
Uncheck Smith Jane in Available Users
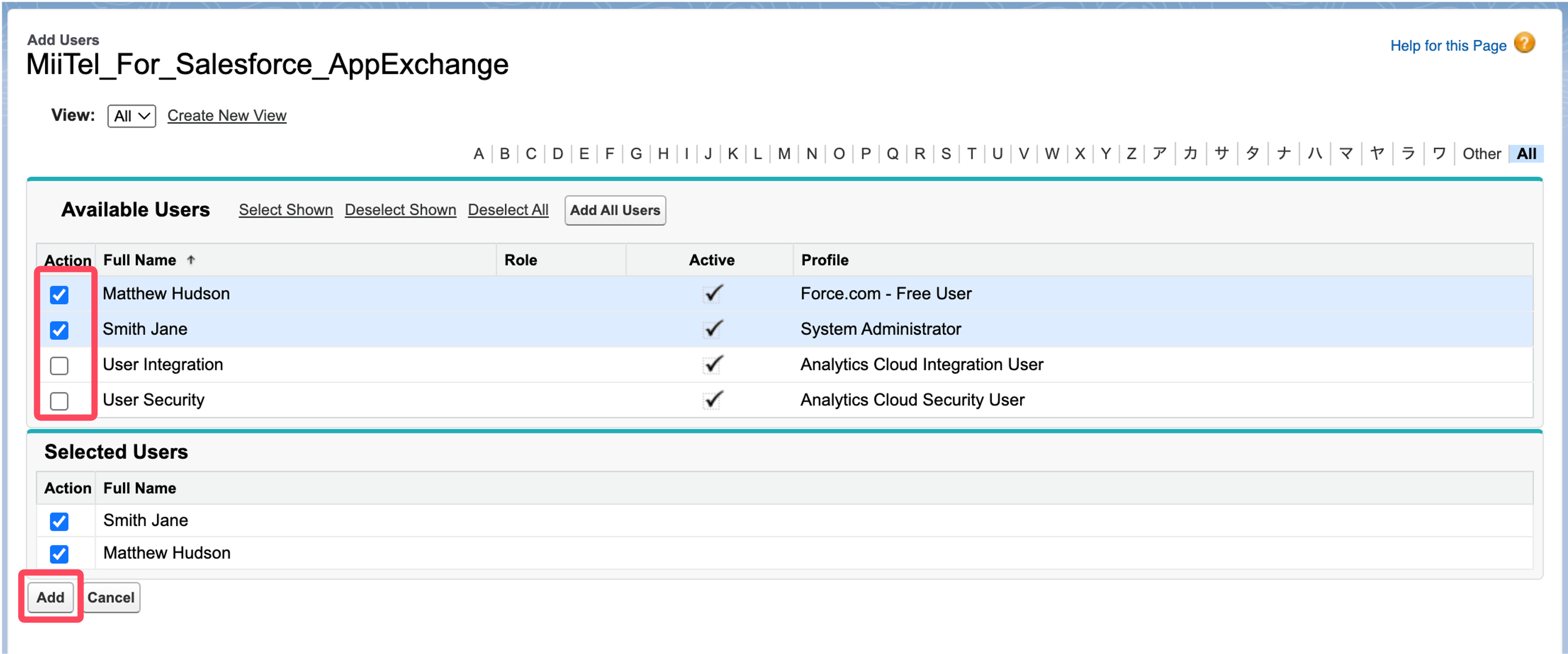59,330
